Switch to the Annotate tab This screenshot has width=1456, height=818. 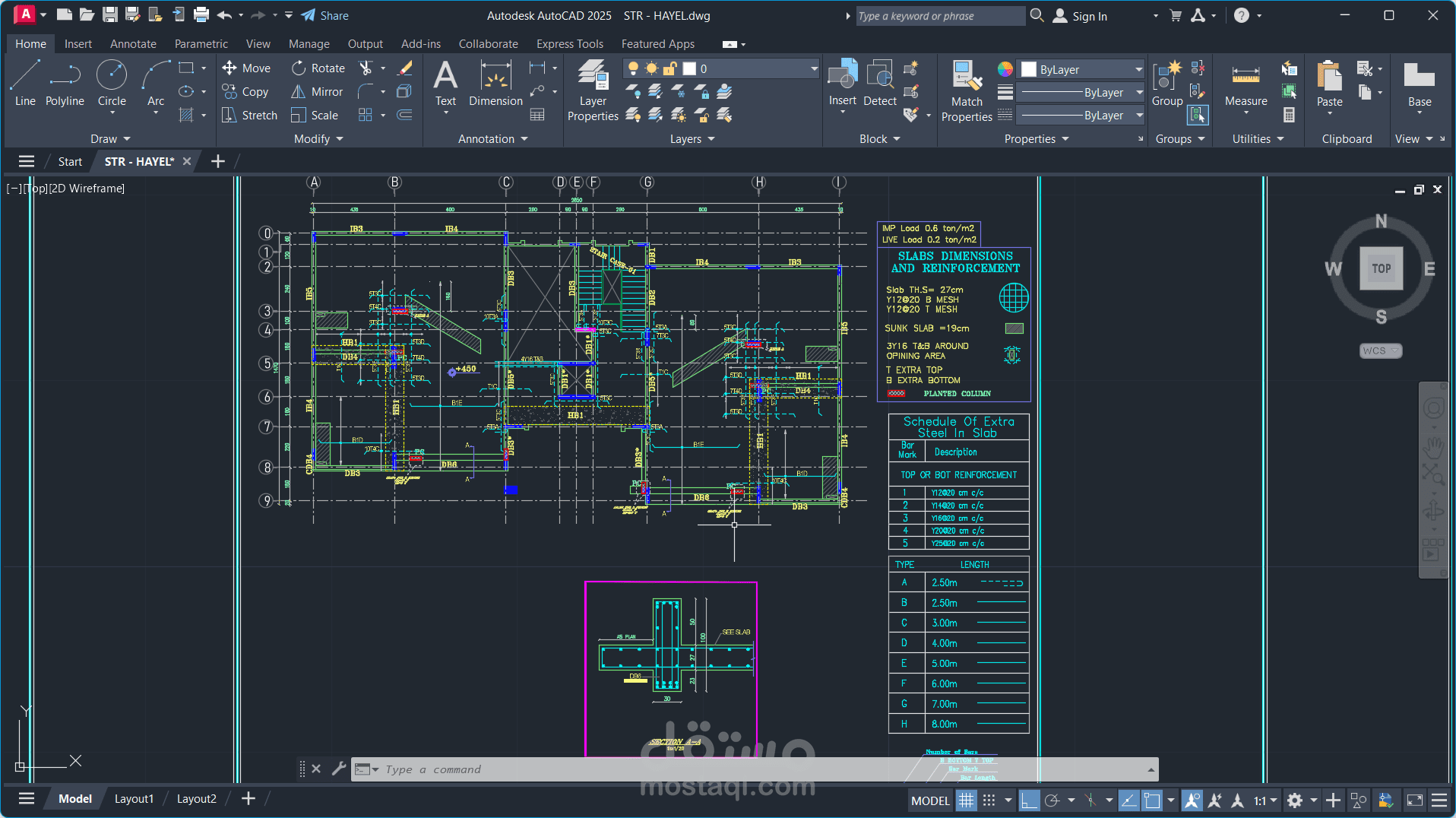coord(133,44)
